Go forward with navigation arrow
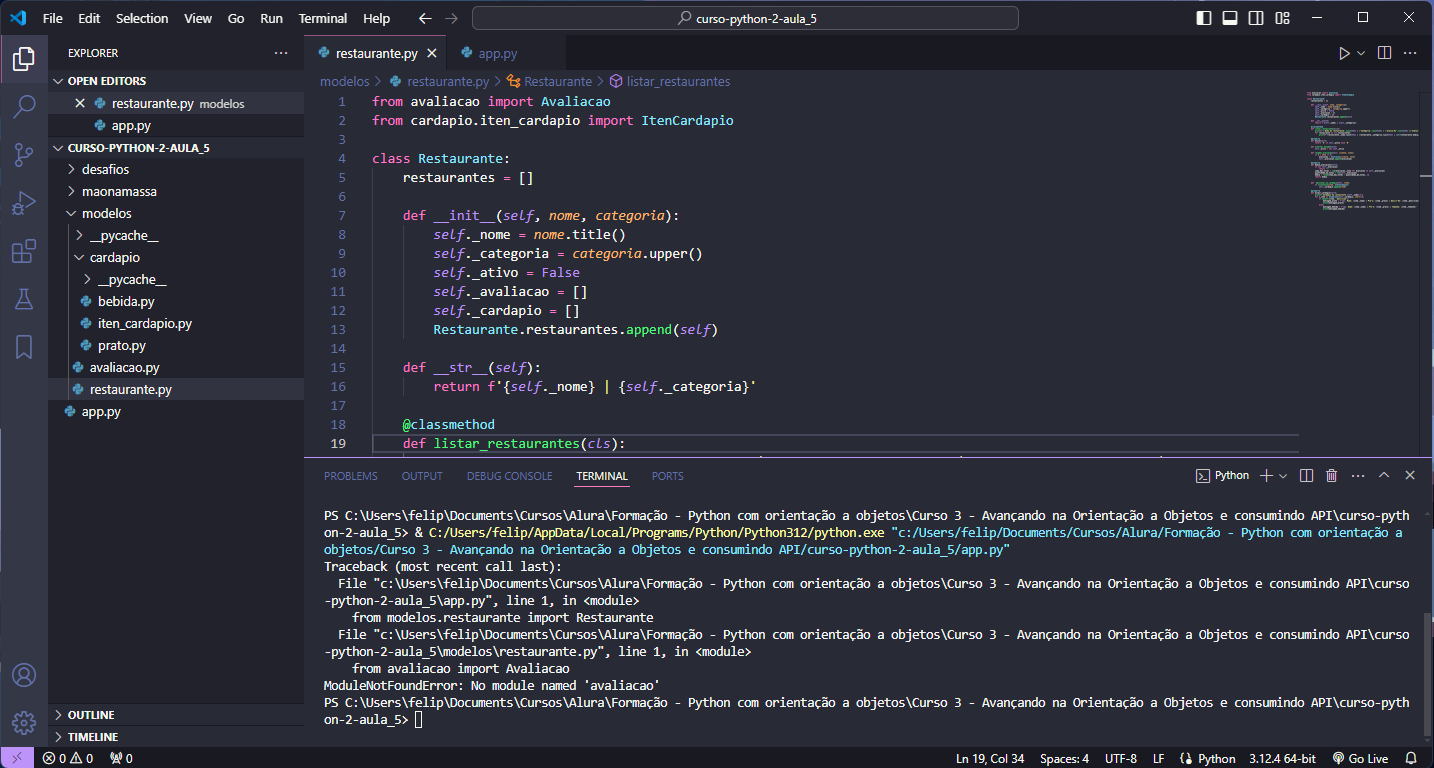Screen dimensions: 1434x768 tap(451, 18)
